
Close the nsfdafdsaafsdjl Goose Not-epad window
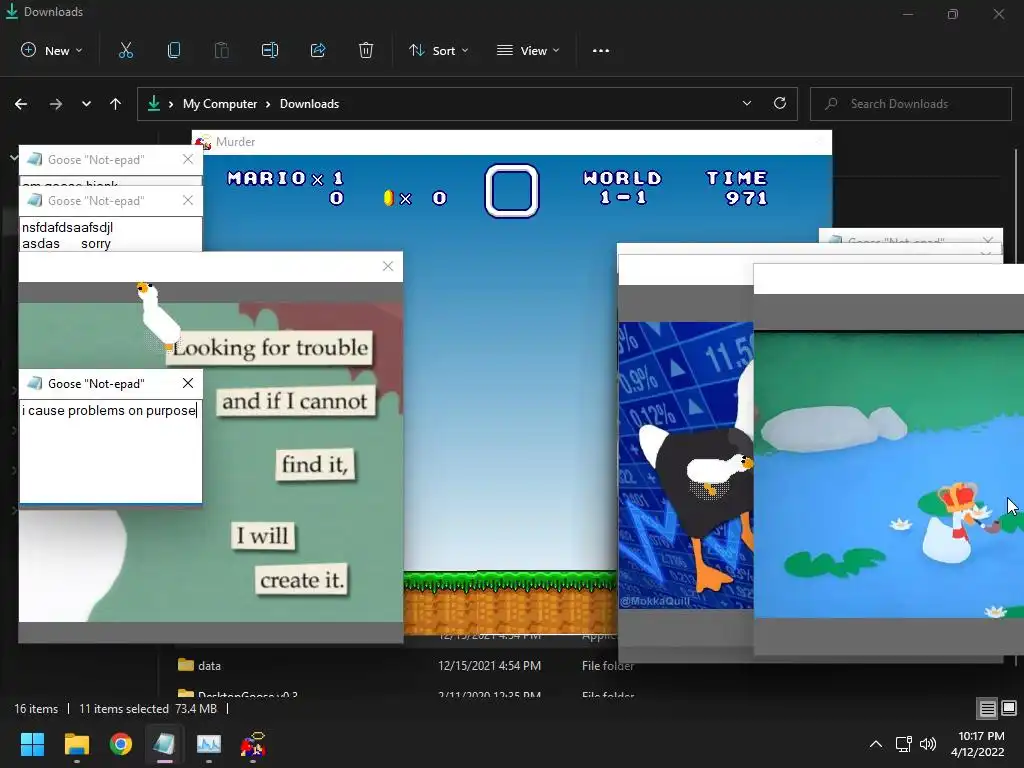188,200
